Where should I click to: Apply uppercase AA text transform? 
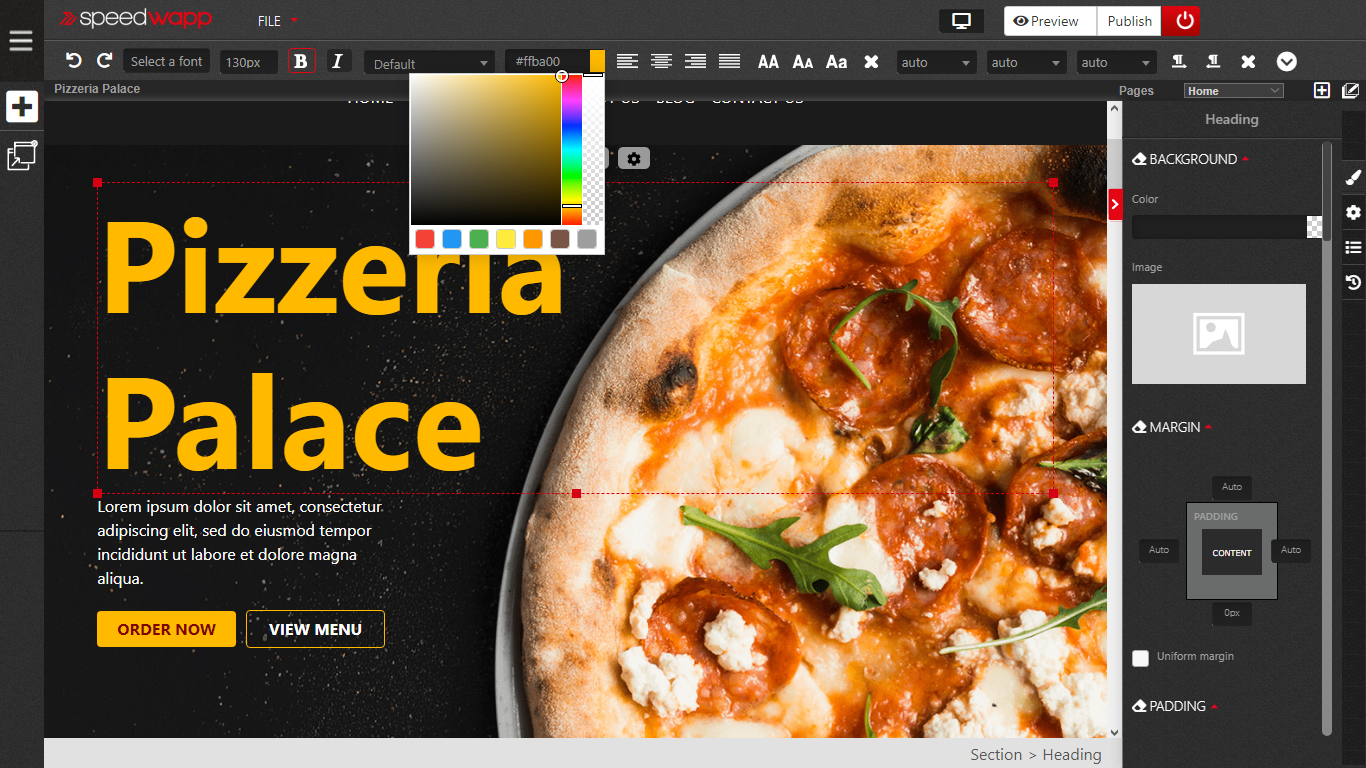(x=768, y=62)
